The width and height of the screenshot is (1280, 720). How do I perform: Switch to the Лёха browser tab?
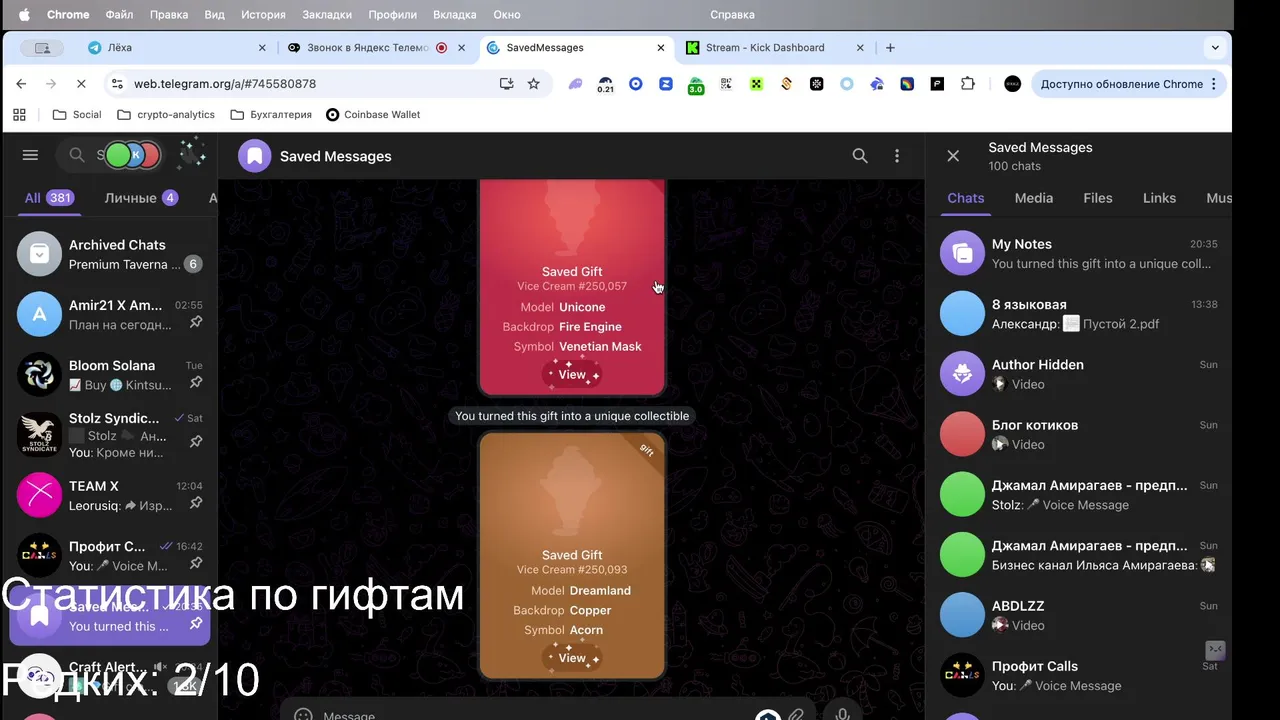[178, 47]
